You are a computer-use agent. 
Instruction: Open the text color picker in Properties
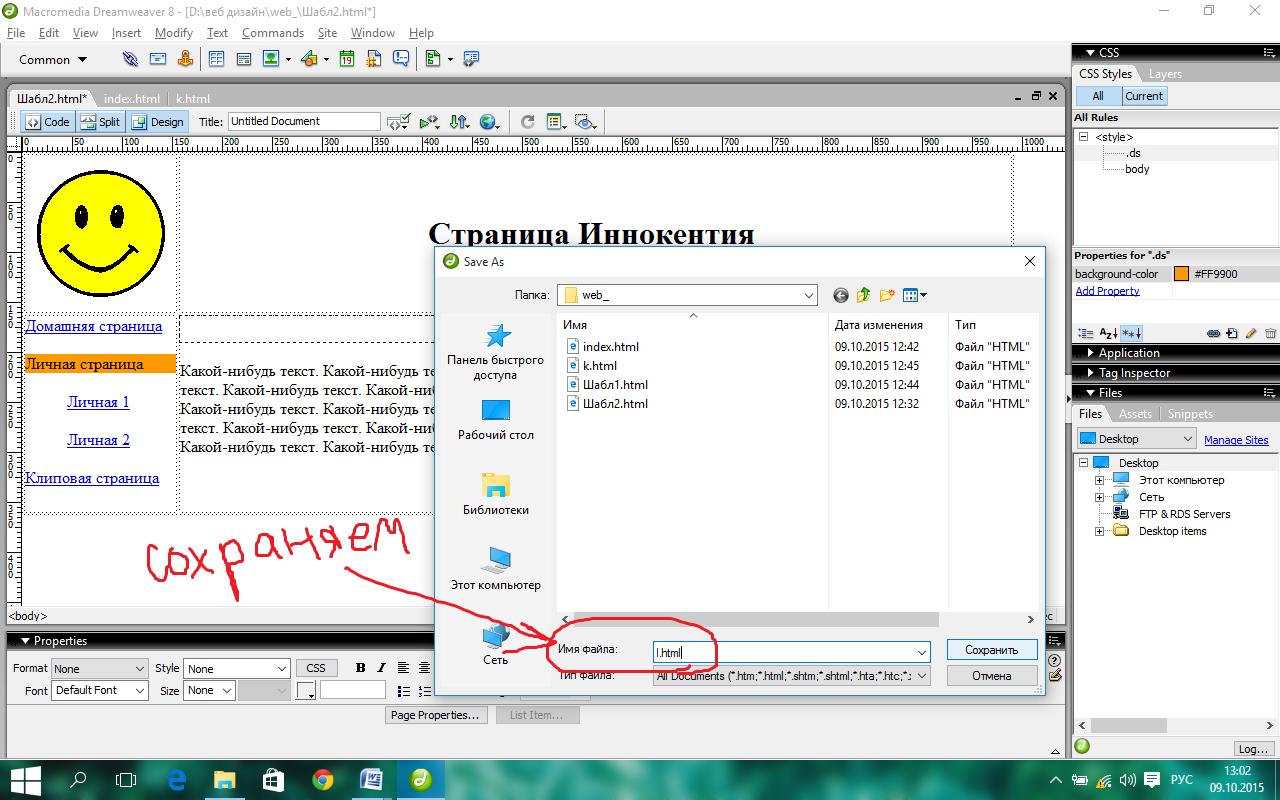307,690
